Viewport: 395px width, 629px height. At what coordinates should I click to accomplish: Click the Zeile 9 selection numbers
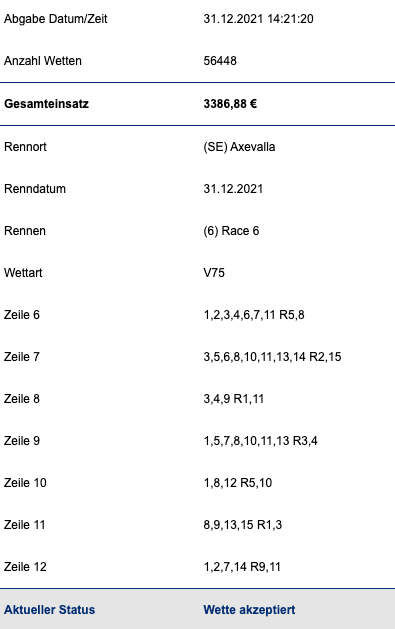[260, 441]
